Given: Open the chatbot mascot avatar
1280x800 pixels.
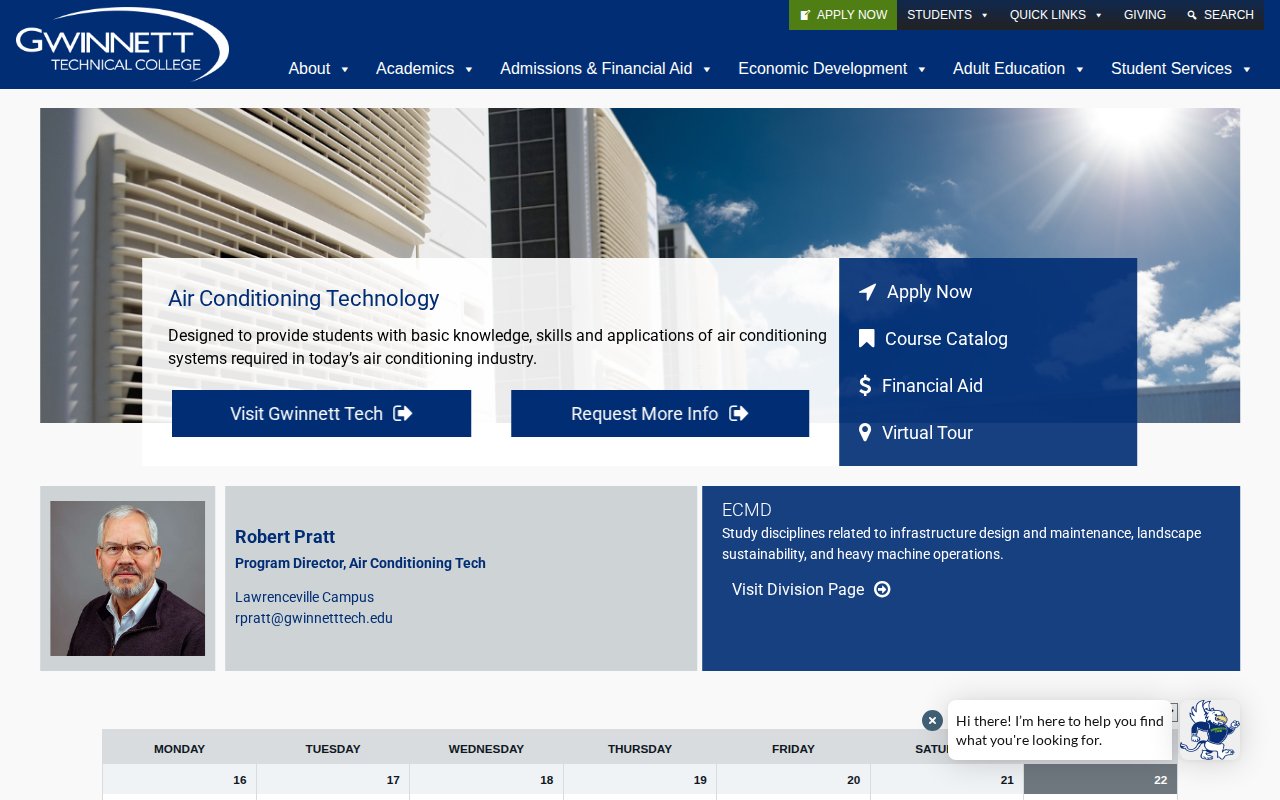Looking at the screenshot, I should click(1209, 730).
